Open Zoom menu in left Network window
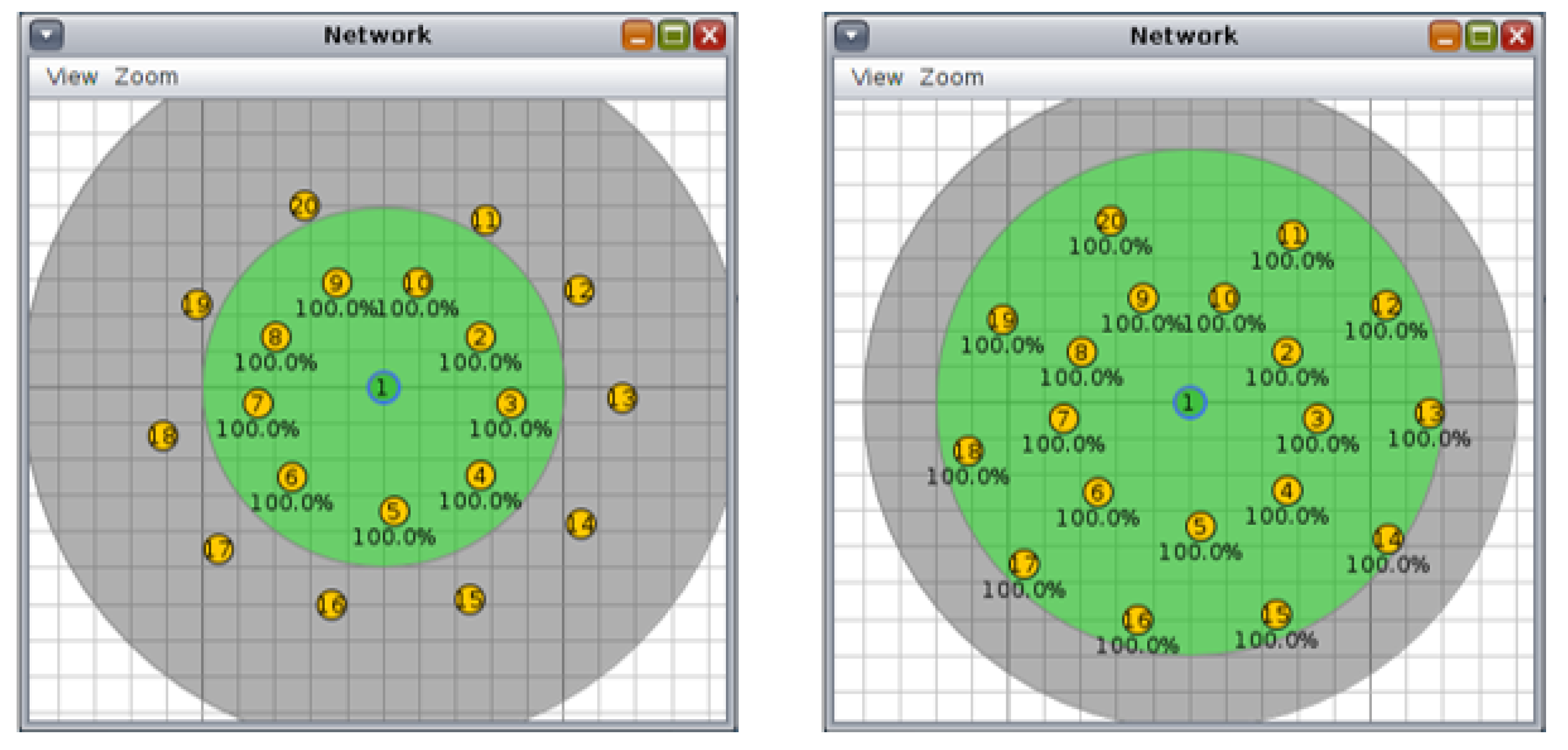Image resolution: width=1568 pixels, height=750 pixels. click(146, 76)
